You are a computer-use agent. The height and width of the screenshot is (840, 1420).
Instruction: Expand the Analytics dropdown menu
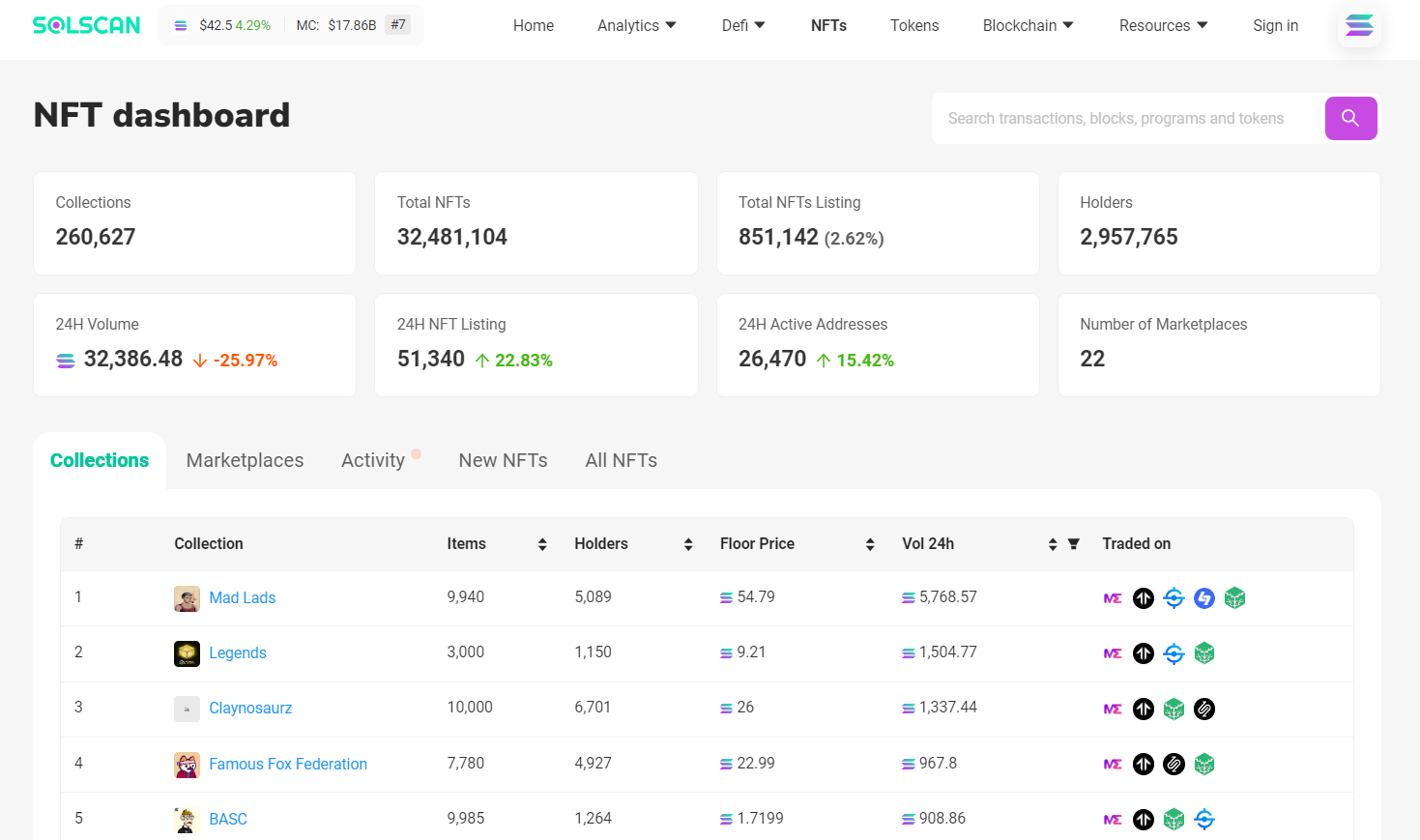click(x=637, y=25)
